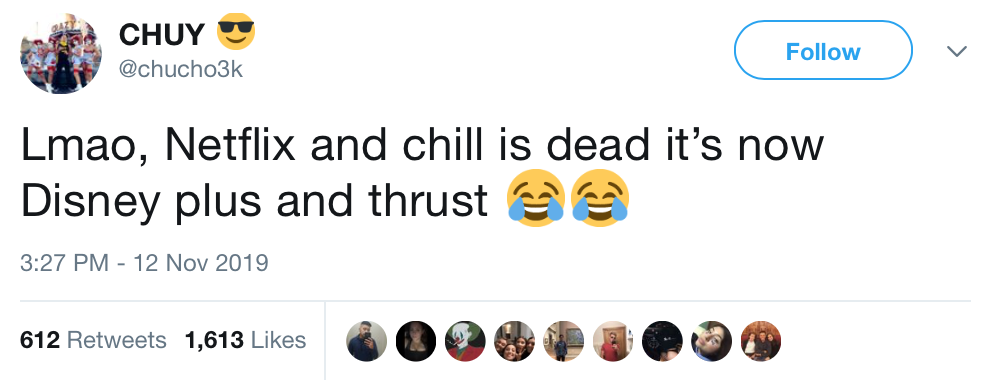This screenshot has width=996, height=380.
Task: Click the second crying-laughing emoji in tweet
Action: coord(600,198)
